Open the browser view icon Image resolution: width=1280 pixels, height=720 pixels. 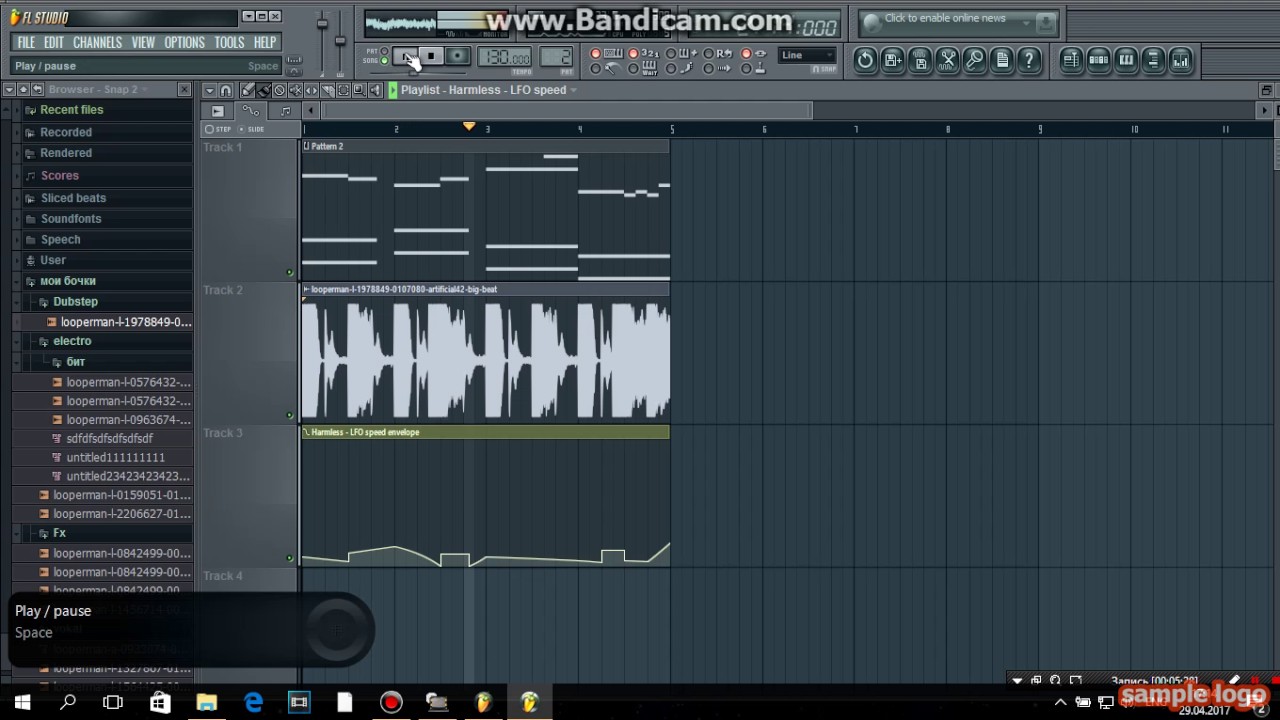(1153, 60)
